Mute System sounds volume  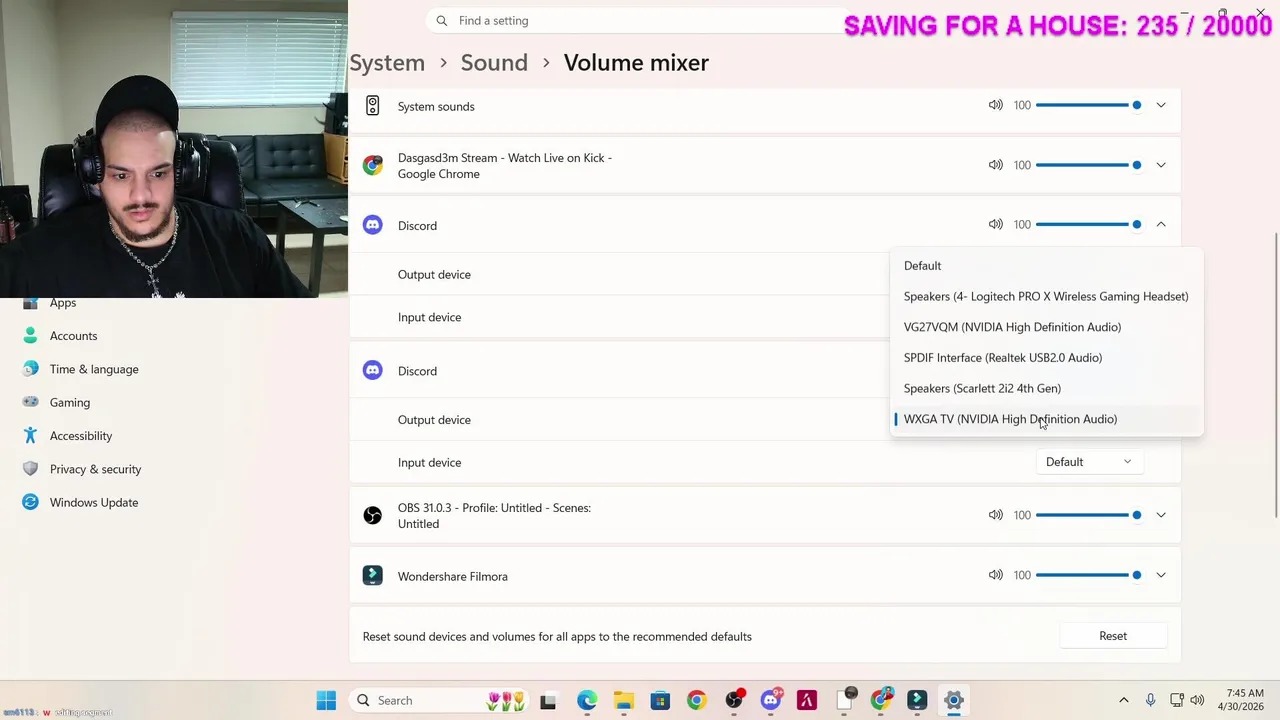click(995, 105)
